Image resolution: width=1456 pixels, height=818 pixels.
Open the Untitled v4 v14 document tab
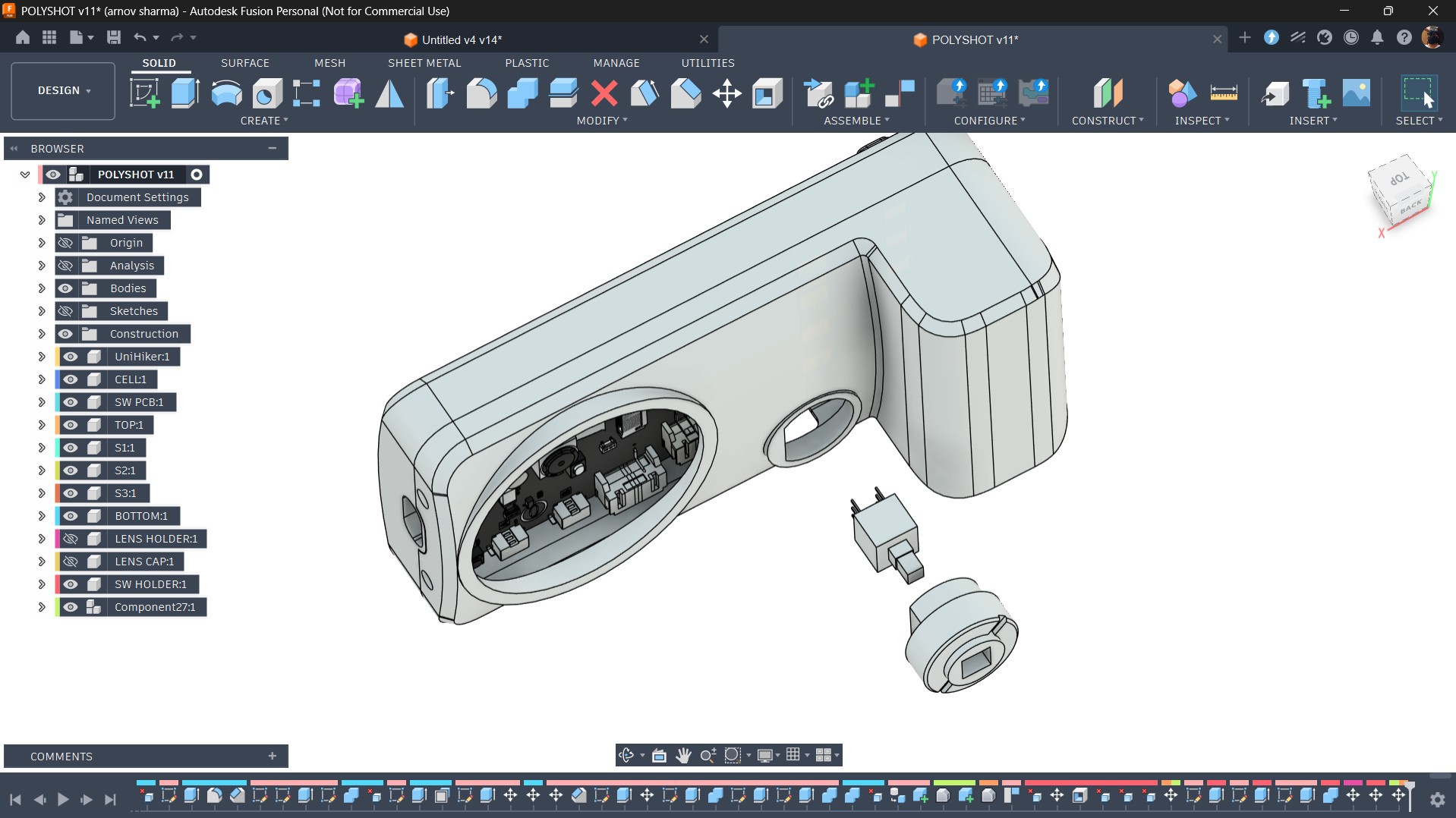pyautogui.click(x=462, y=39)
